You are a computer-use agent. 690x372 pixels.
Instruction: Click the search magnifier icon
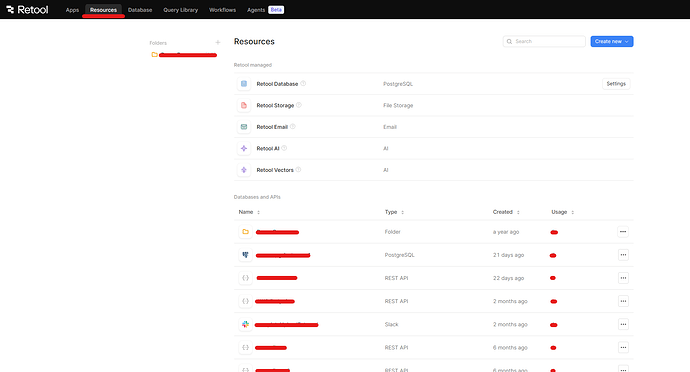[509, 41]
